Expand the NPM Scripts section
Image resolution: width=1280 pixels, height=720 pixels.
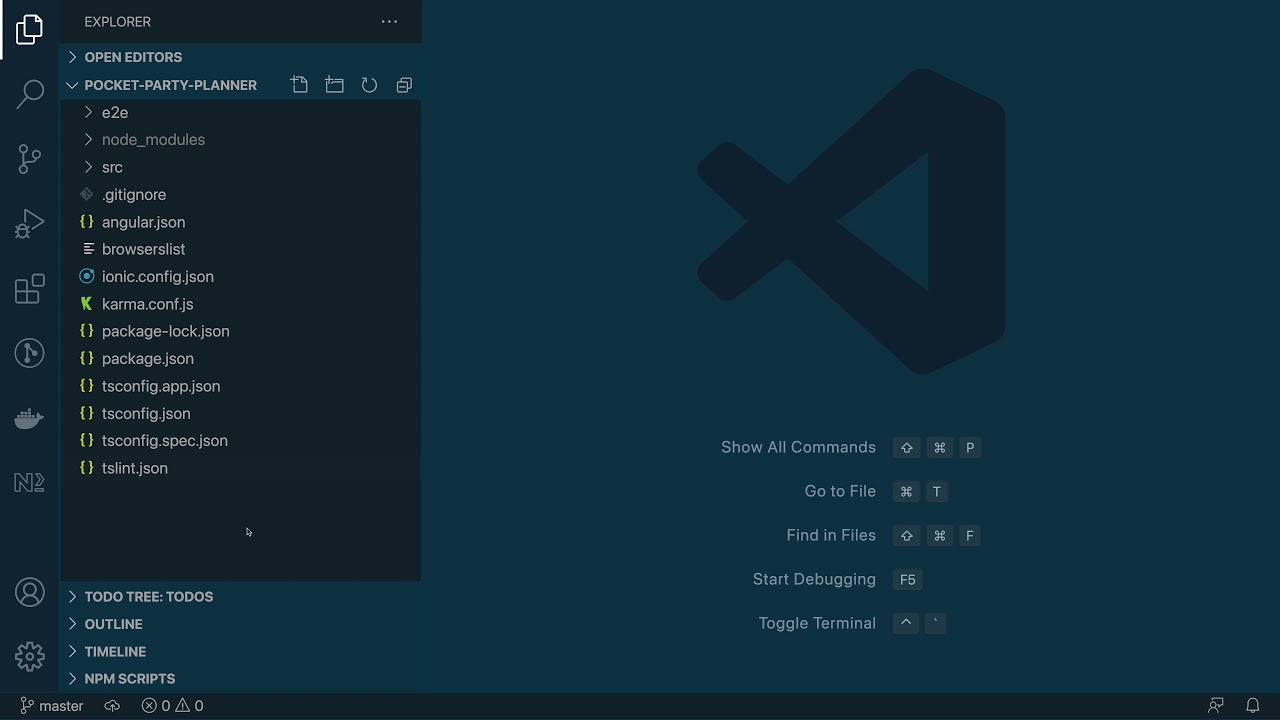tap(241, 678)
